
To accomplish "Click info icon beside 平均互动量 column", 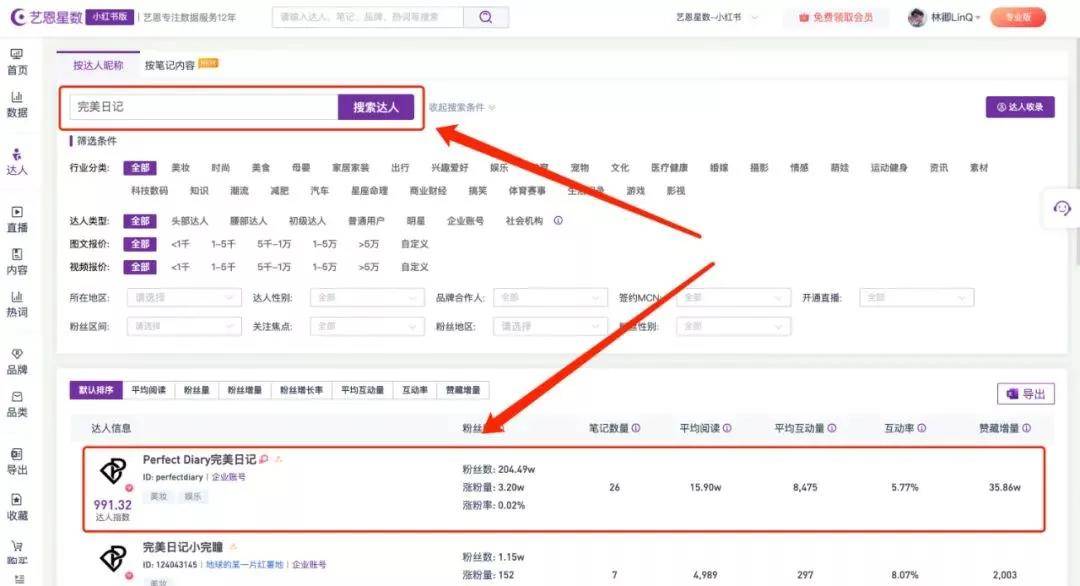I will [832, 428].
